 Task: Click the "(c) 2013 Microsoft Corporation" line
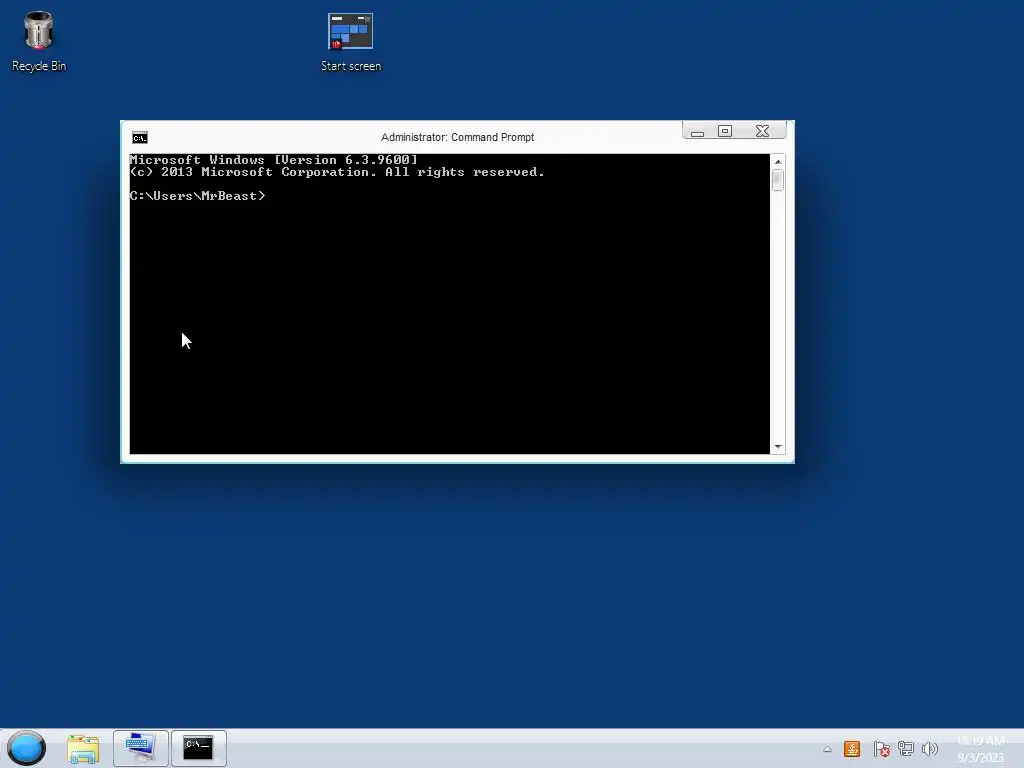337,172
